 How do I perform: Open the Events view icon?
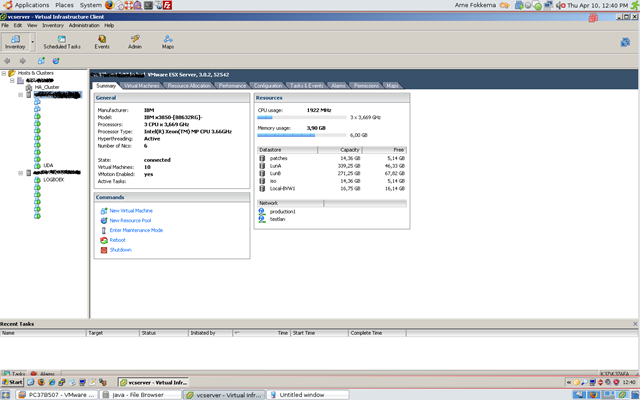click(102, 41)
